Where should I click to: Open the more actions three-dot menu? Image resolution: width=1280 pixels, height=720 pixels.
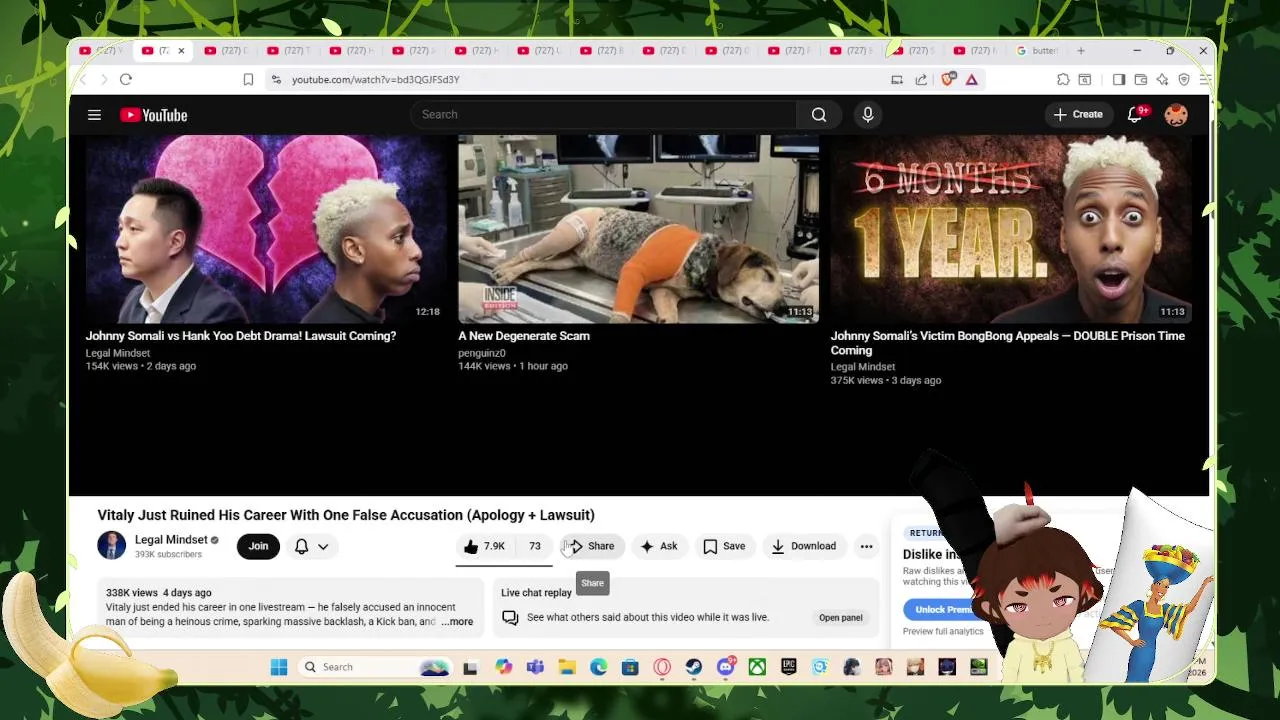[x=866, y=546]
